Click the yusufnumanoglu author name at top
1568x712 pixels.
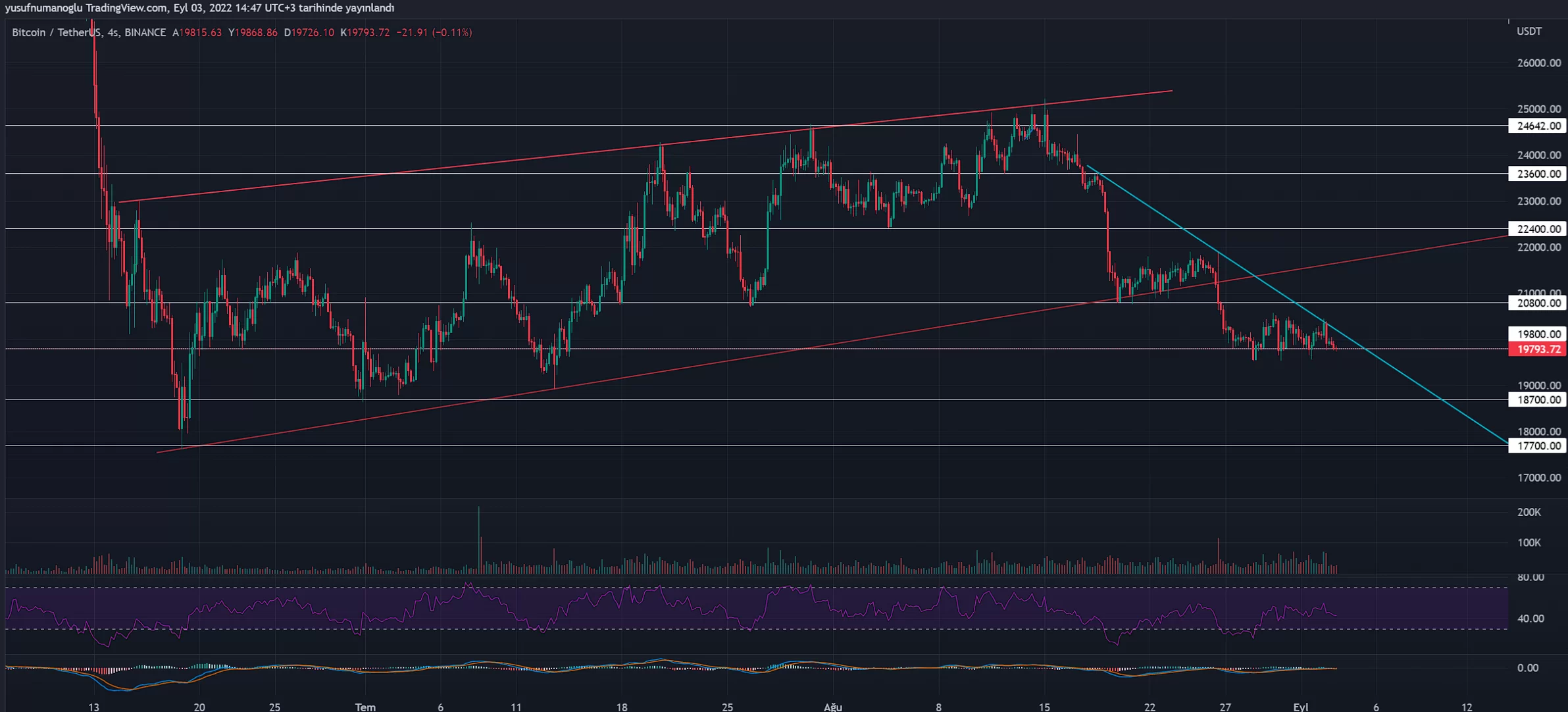[x=44, y=8]
